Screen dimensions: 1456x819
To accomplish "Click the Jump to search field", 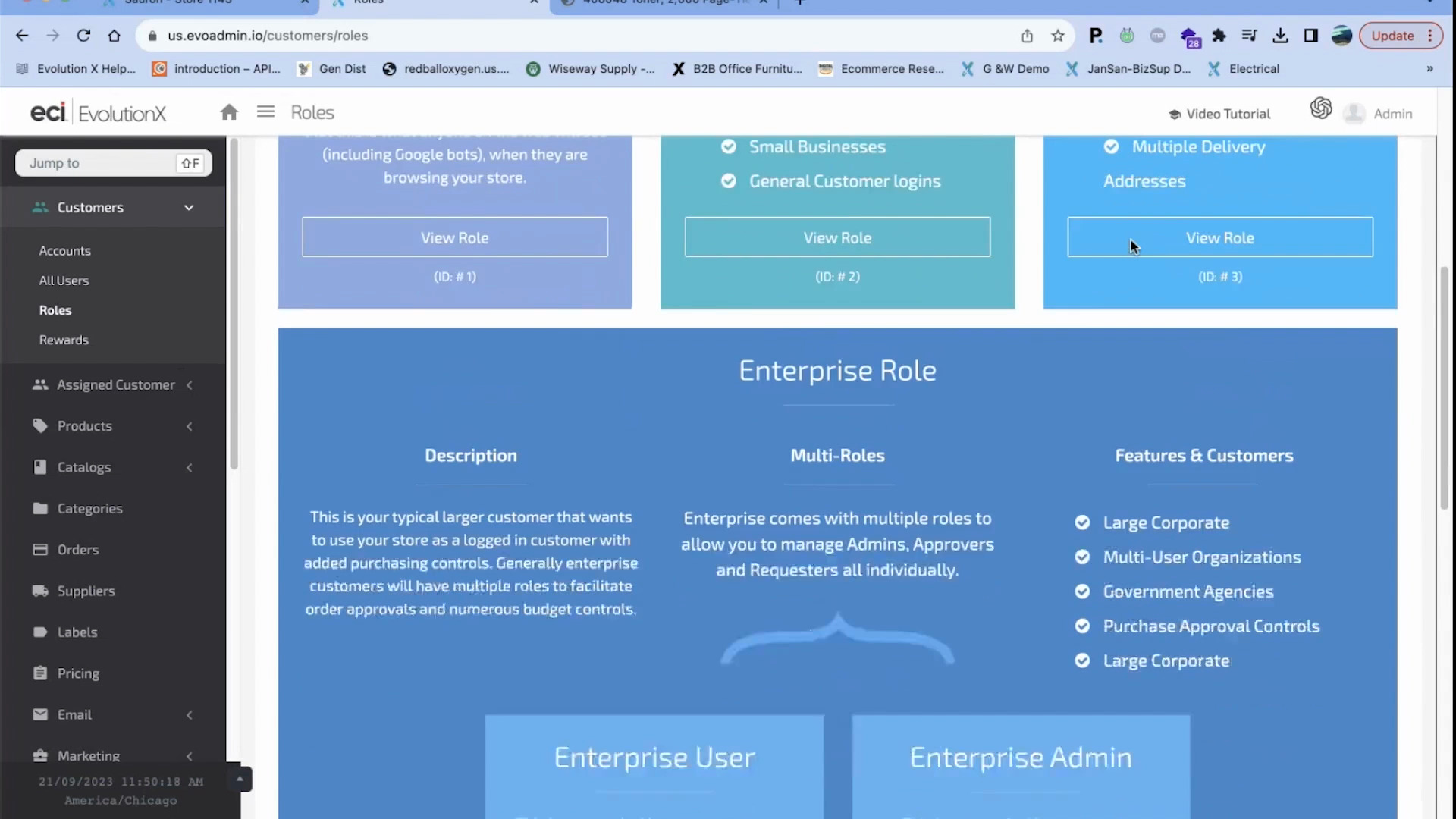I will [x=99, y=163].
